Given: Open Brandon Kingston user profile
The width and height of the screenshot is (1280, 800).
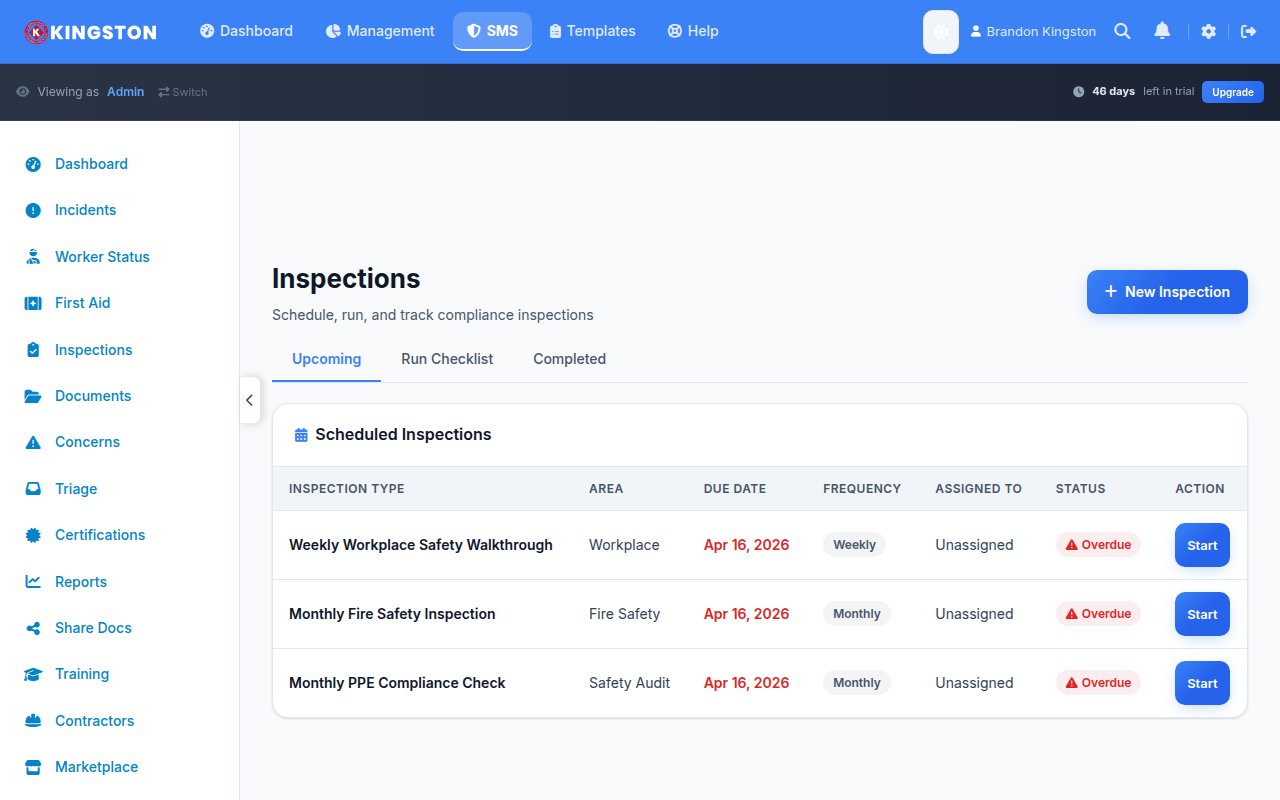Looking at the screenshot, I should click(1033, 31).
